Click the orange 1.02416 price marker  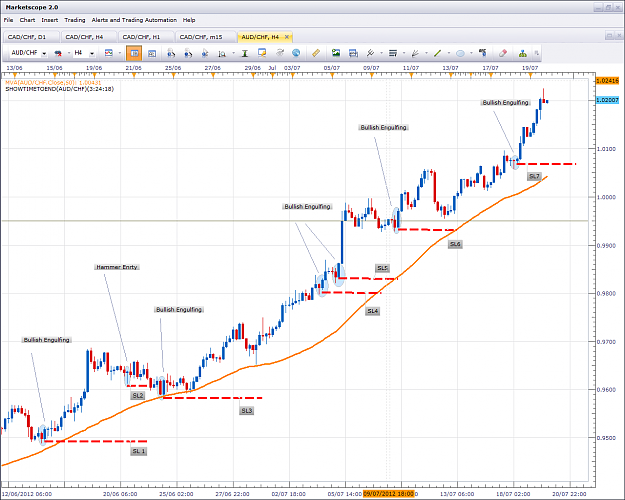607,81
